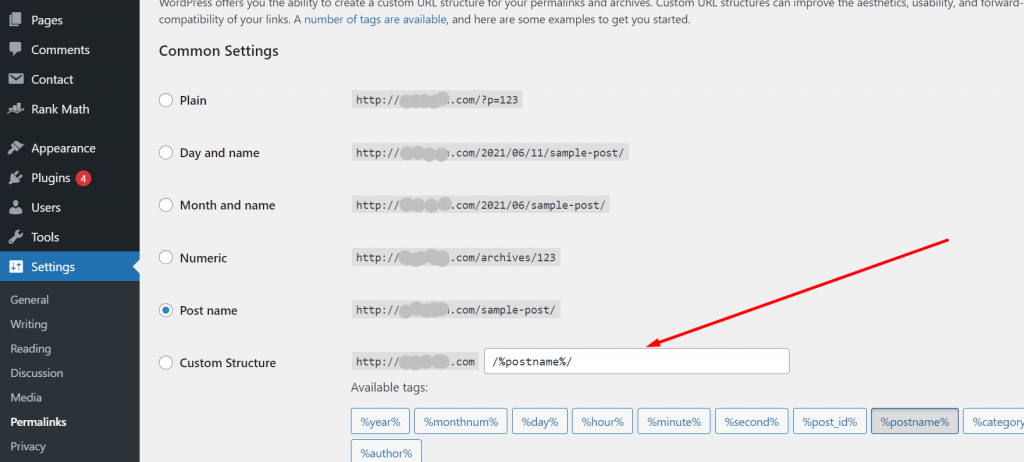Open the Settings menu item
Viewport: 1024px width, 462px height.
pyautogui.click(x=70, y=267)
